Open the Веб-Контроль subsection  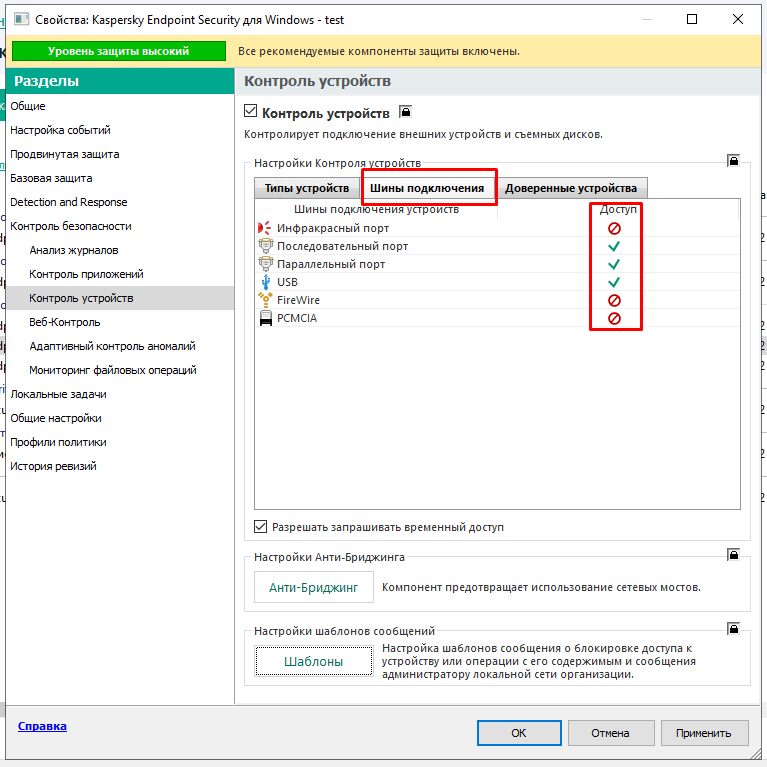(120, 322)
